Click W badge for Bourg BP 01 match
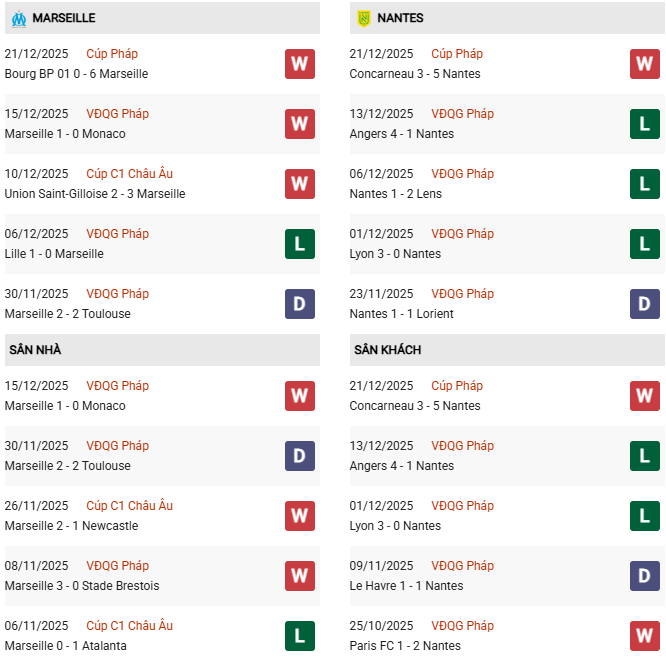This screenshot has width=666, height=659. click(300, 64)
